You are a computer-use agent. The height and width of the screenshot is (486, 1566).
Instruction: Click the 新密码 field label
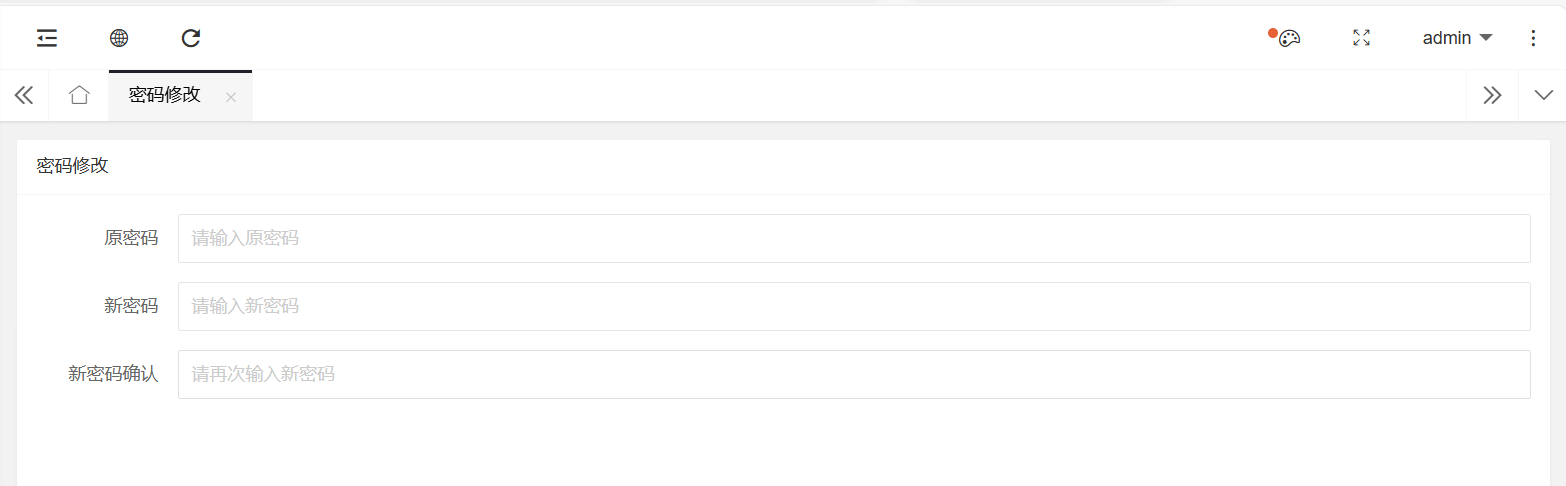[x=131, y=306]
